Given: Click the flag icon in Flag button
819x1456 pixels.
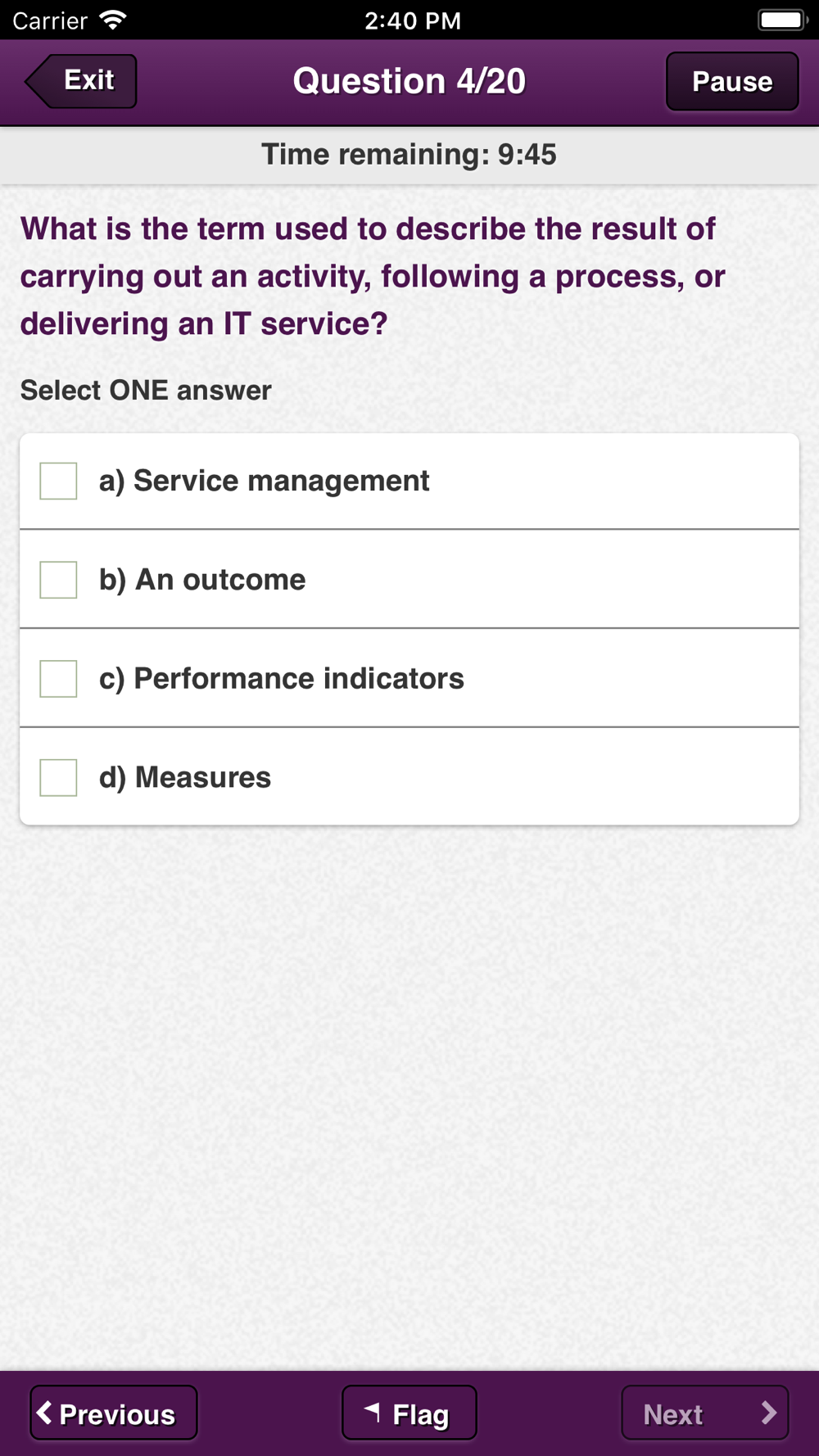Looking at the screenshot, I should 373,1410.
